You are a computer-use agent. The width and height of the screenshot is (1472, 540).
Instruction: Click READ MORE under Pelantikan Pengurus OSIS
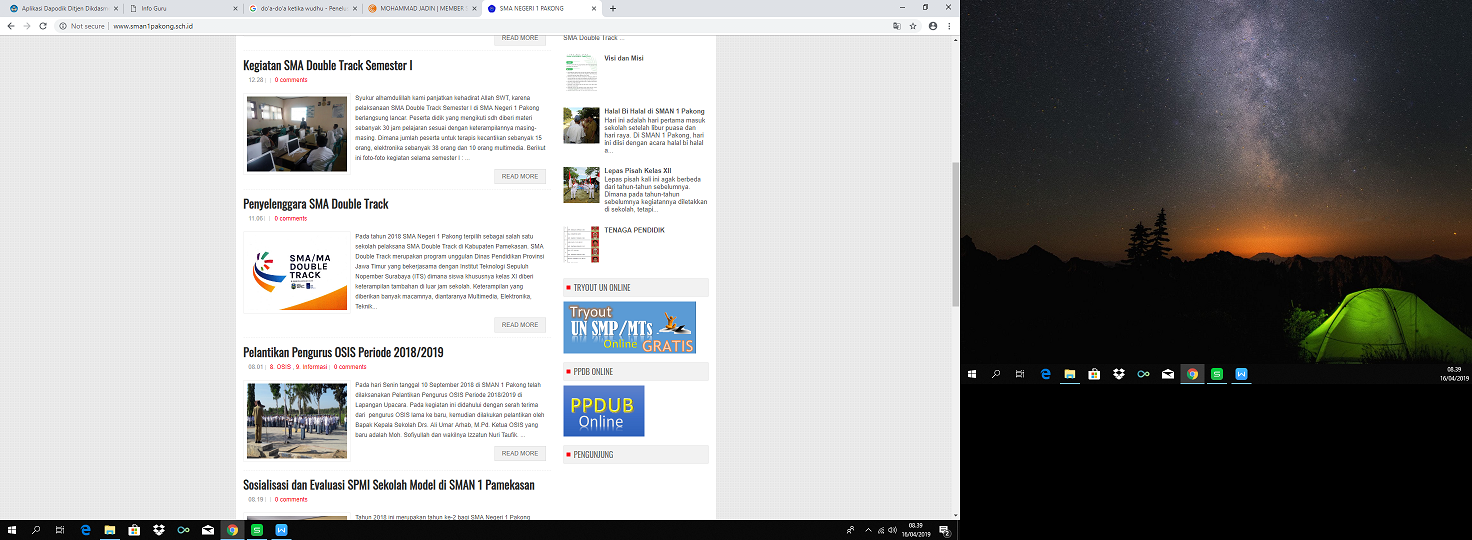tap(520, 453)
